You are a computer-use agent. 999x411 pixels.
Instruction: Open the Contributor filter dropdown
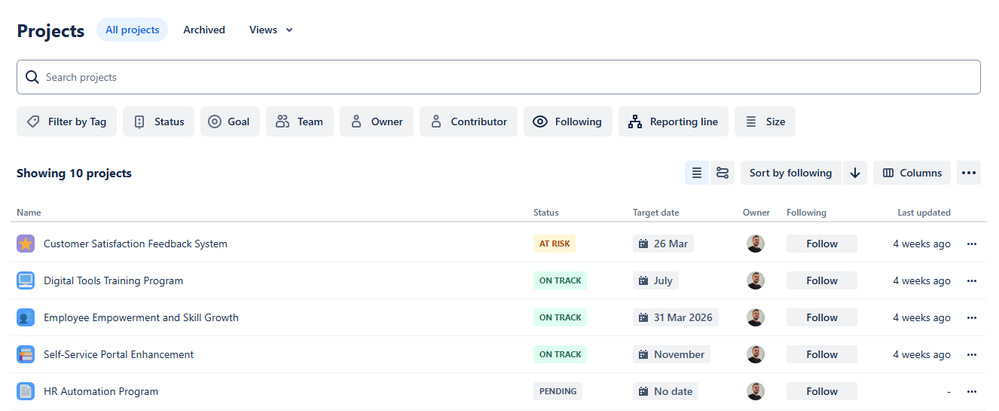(x=468, y=122)
